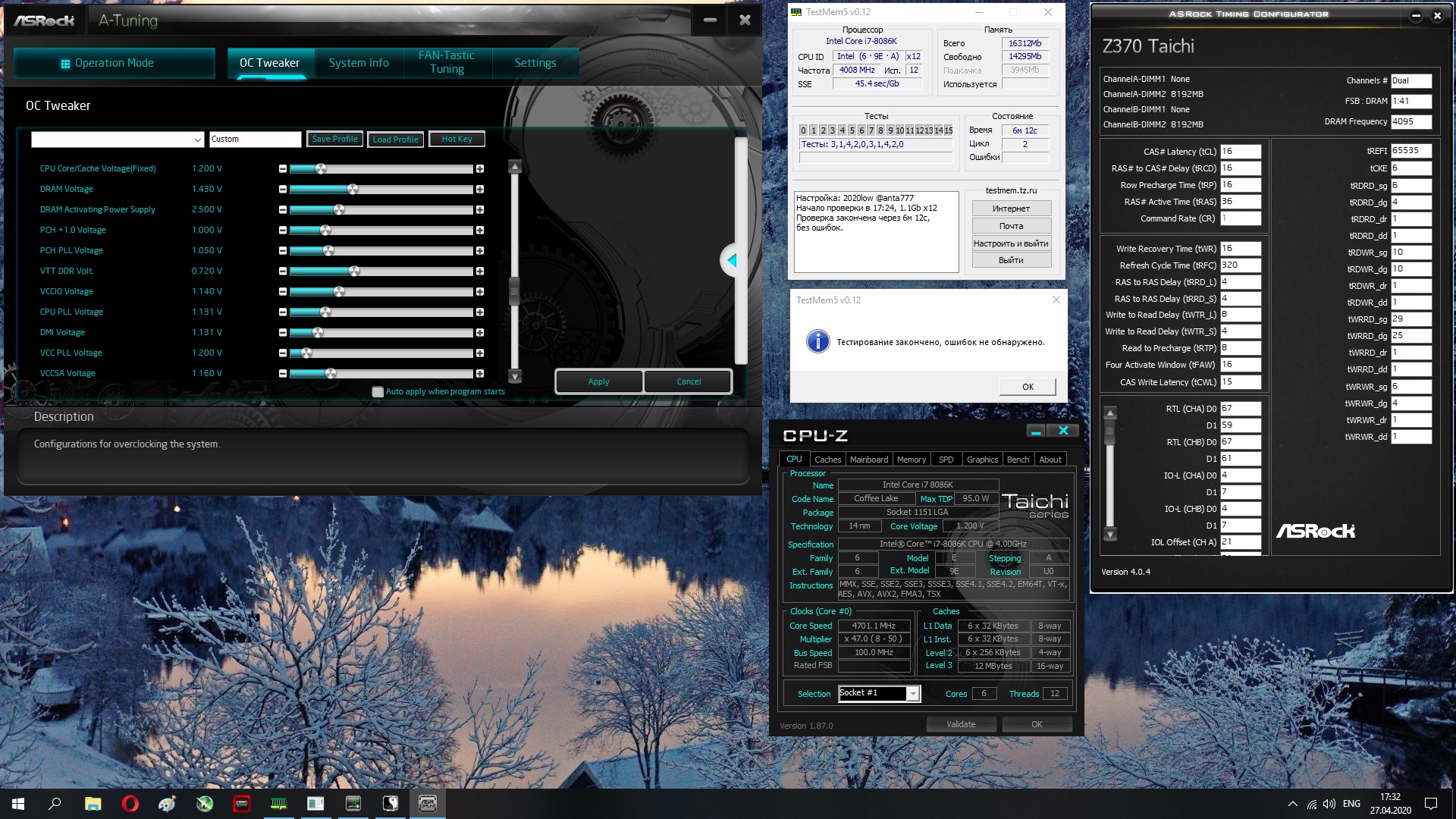Enable Auto apply when program starts
Screen dimensions: 1456x819
click(378, 392)
